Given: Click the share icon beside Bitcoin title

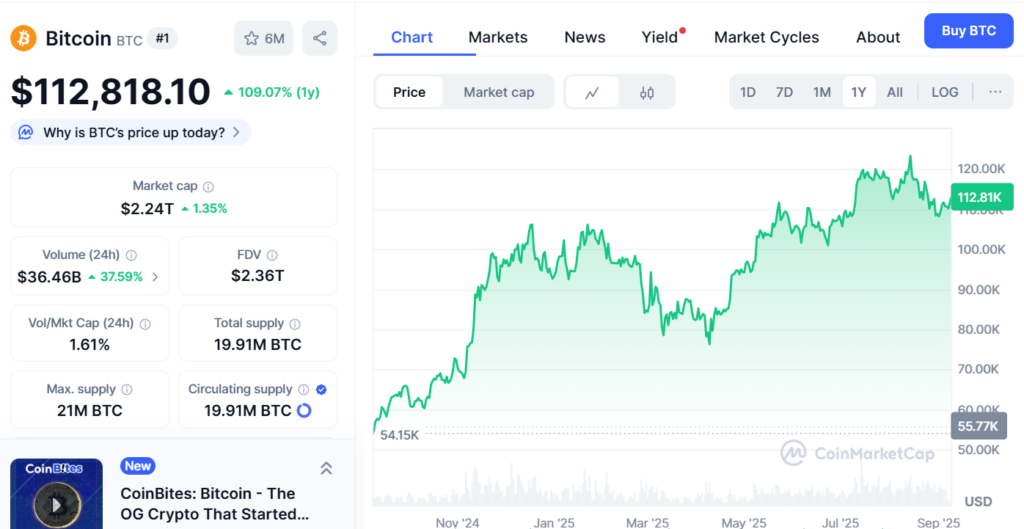Looking at the screenshot, I should [320, 39].
